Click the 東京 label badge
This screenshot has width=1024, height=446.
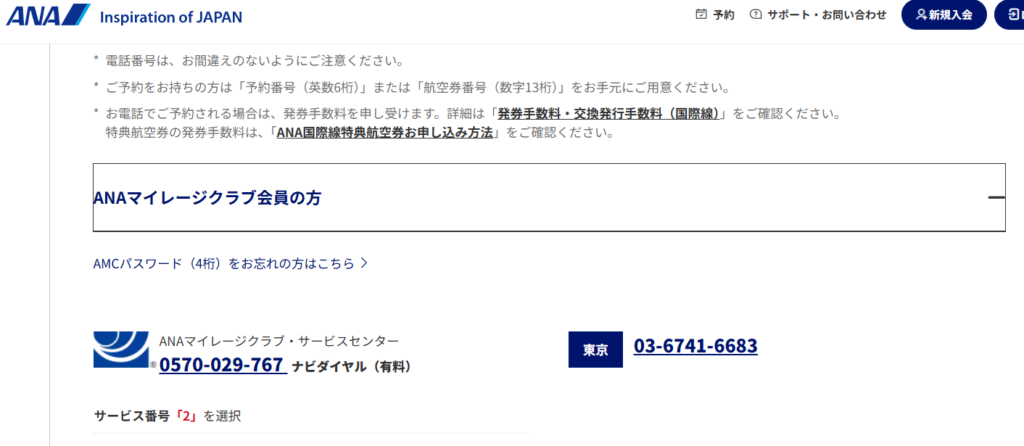pos(596,349)
